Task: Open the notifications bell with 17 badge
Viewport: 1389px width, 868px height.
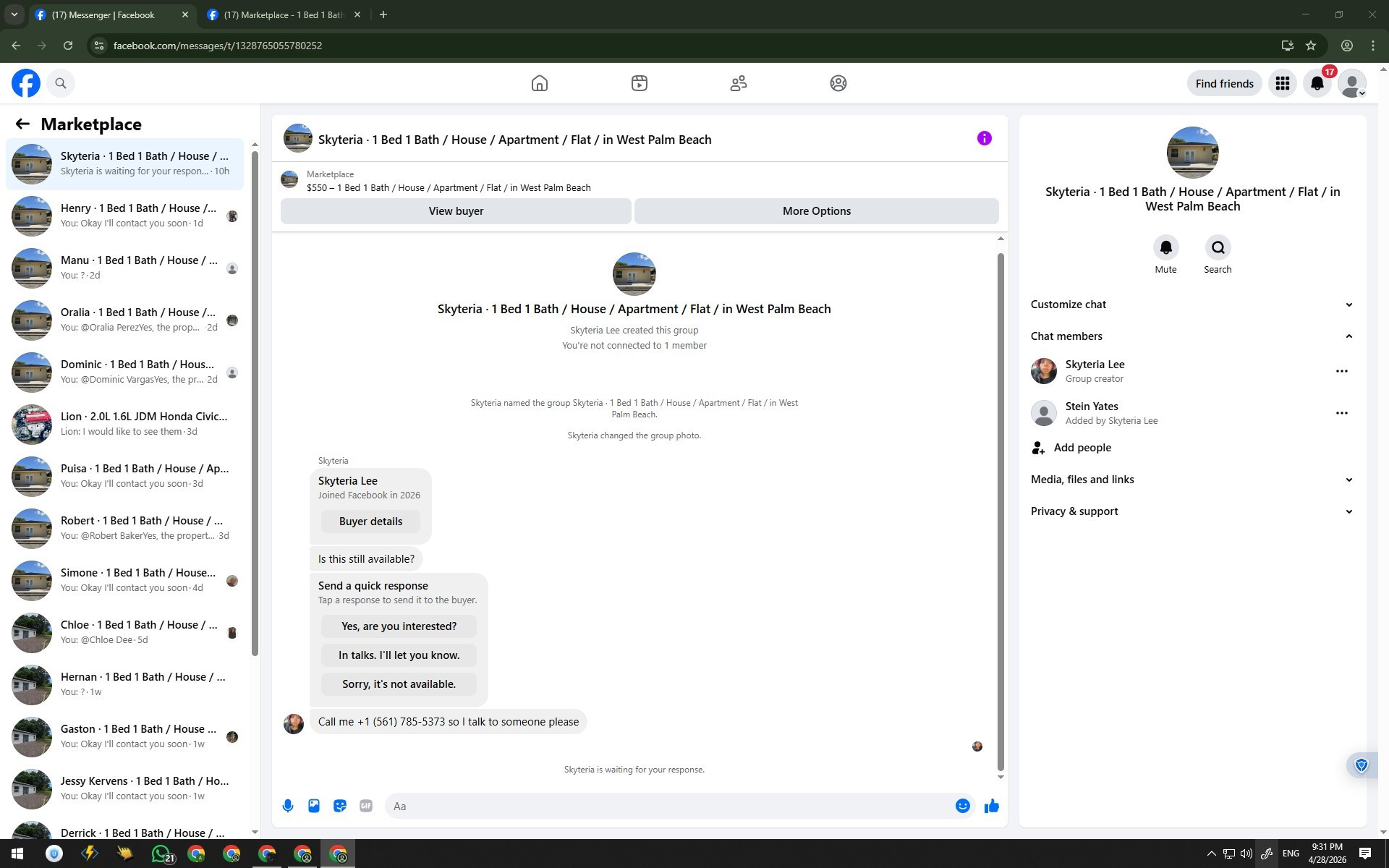Action: tap(1317, 84)
